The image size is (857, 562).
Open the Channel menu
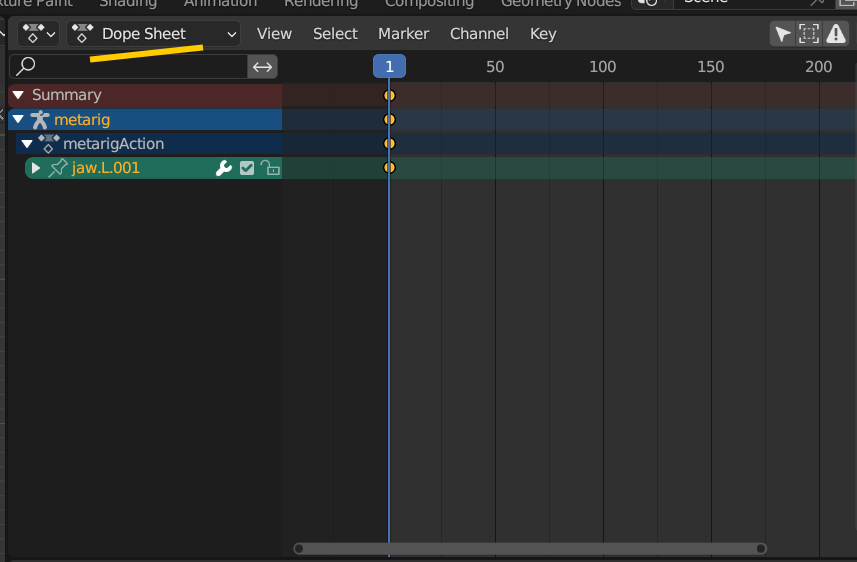coord(479,34)
